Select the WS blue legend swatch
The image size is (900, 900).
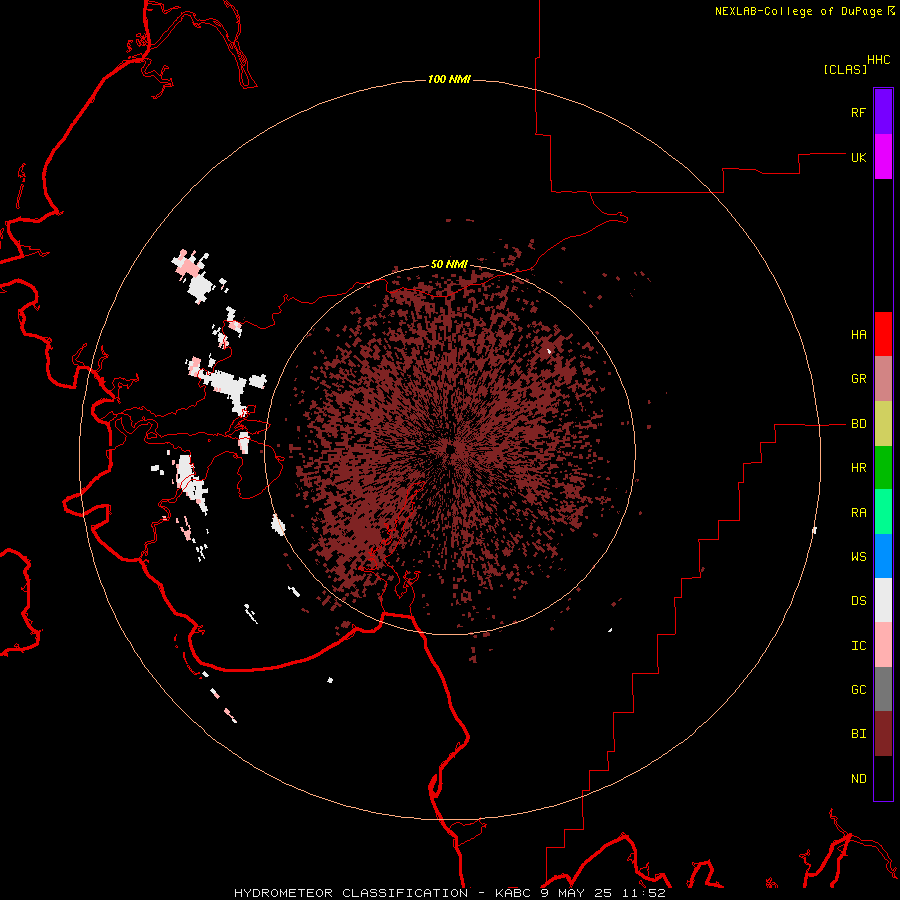click(x=883, y=556)
